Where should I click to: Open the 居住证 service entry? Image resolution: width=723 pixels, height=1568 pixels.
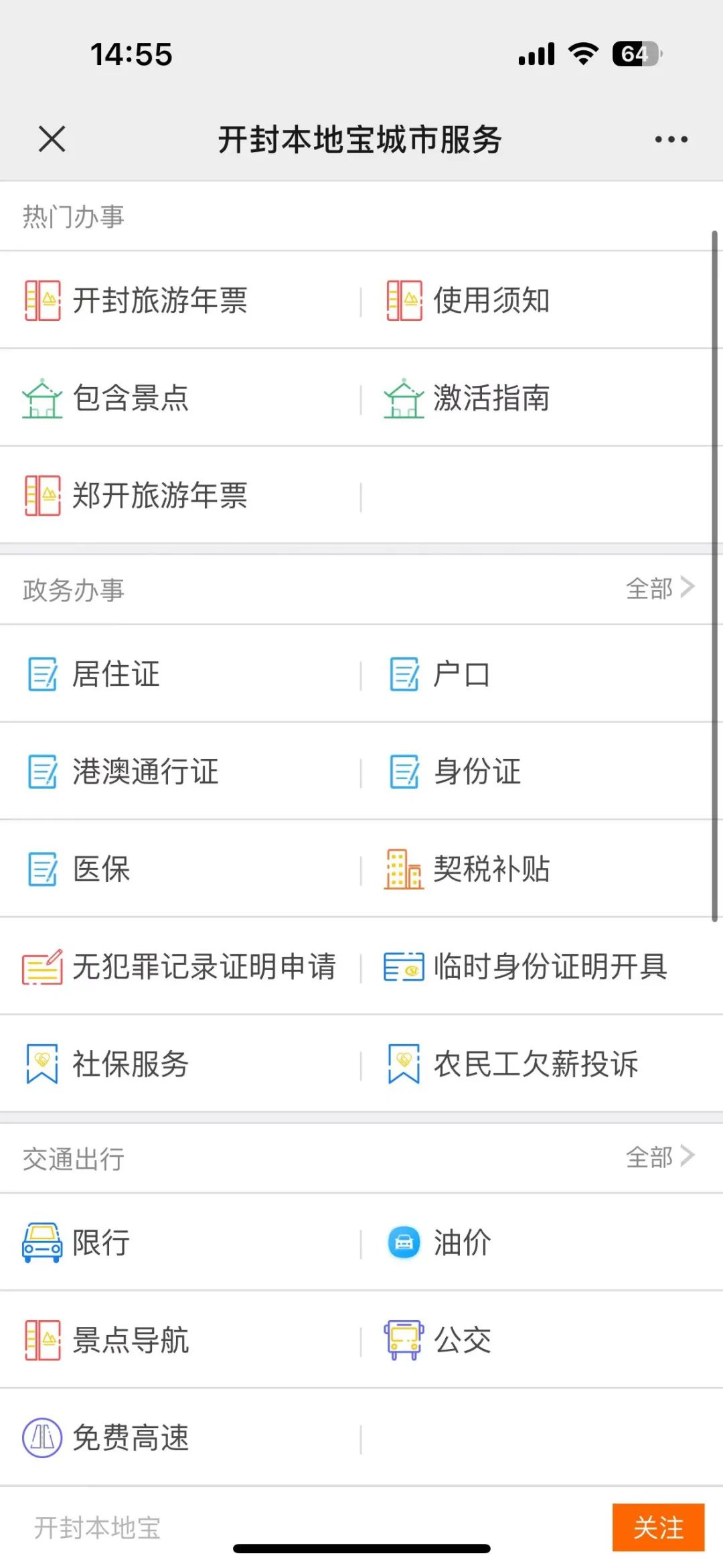[181, 674]
